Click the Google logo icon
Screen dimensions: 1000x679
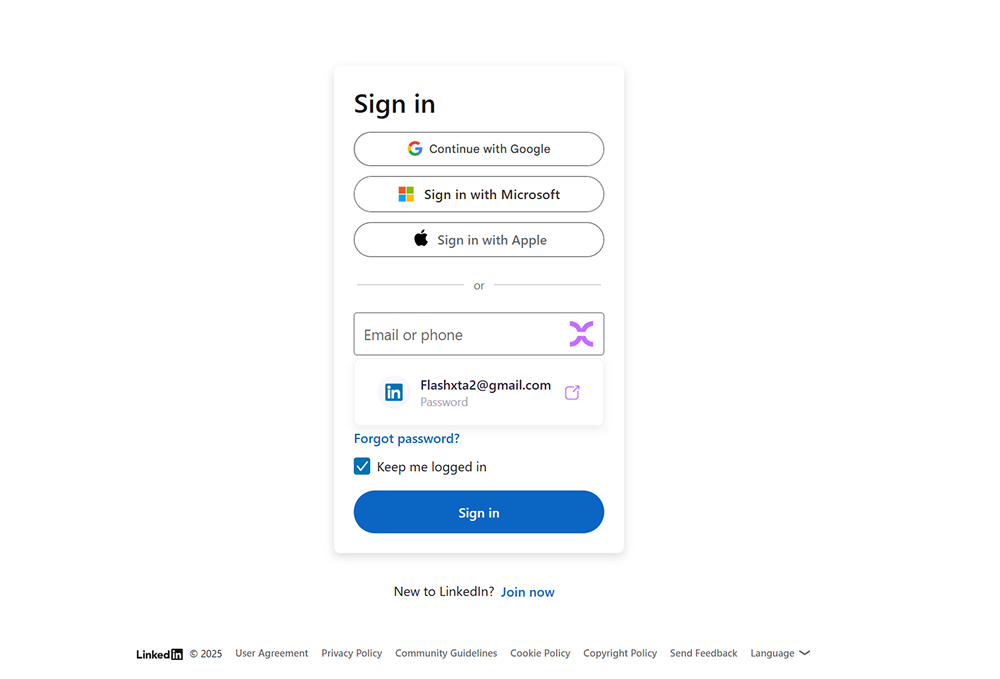[x=415, y=149]
